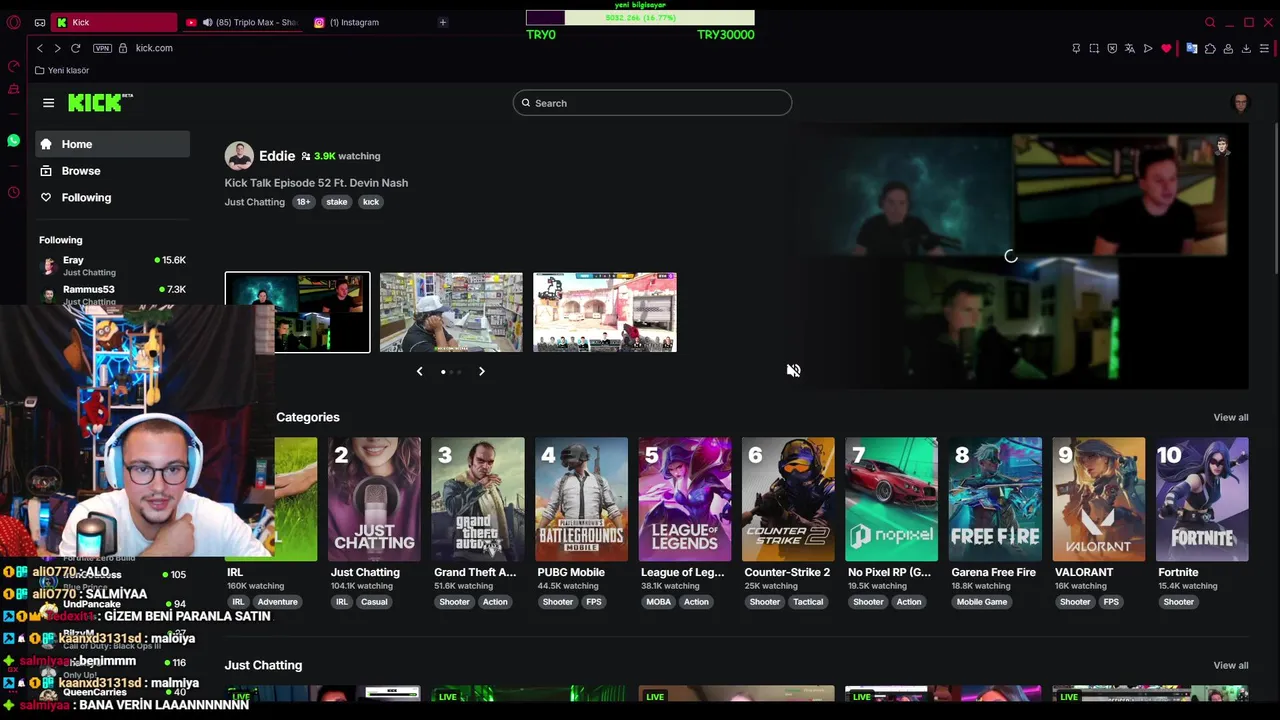Open the Easy Setup sliders icon
This screenshot has width=1280, height=720.
[x=1264, y=48]
